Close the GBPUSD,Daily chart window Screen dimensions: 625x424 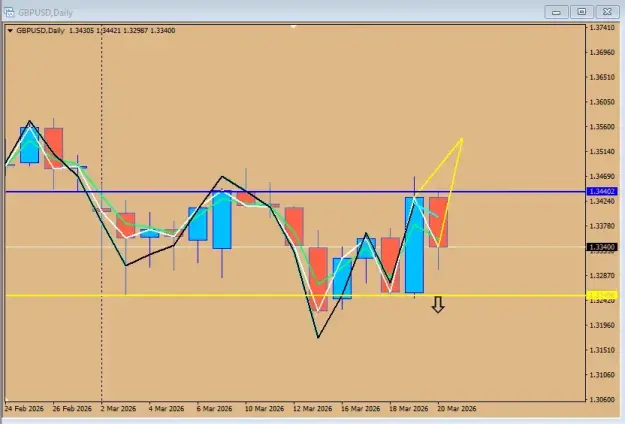coord(607,12)
